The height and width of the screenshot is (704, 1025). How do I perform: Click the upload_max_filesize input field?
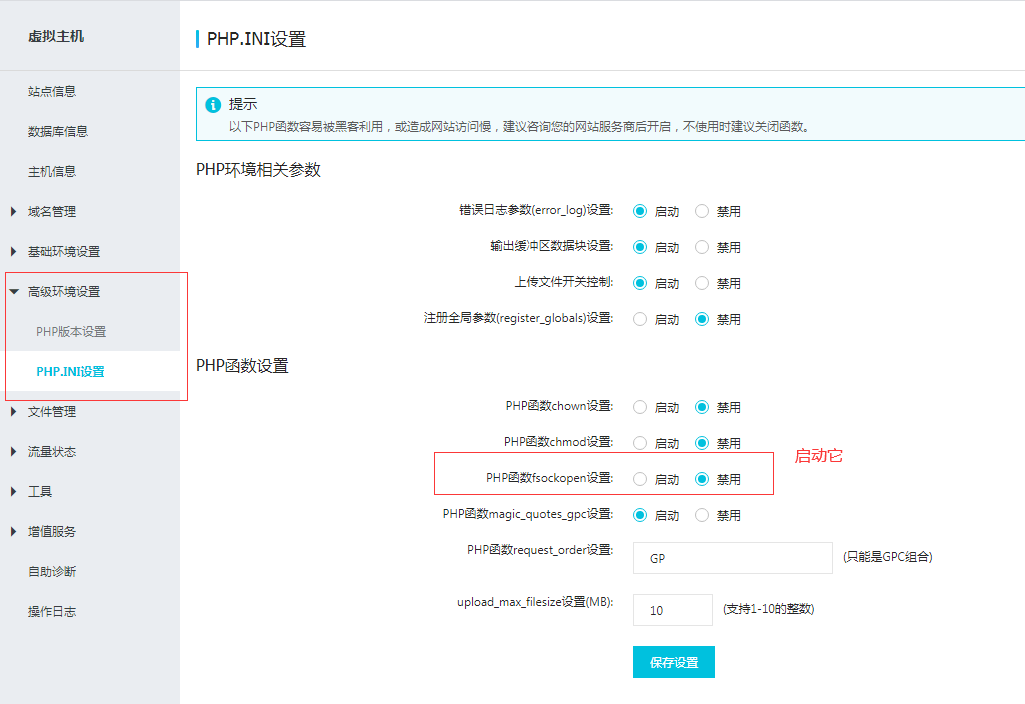[x=673, y=609]
